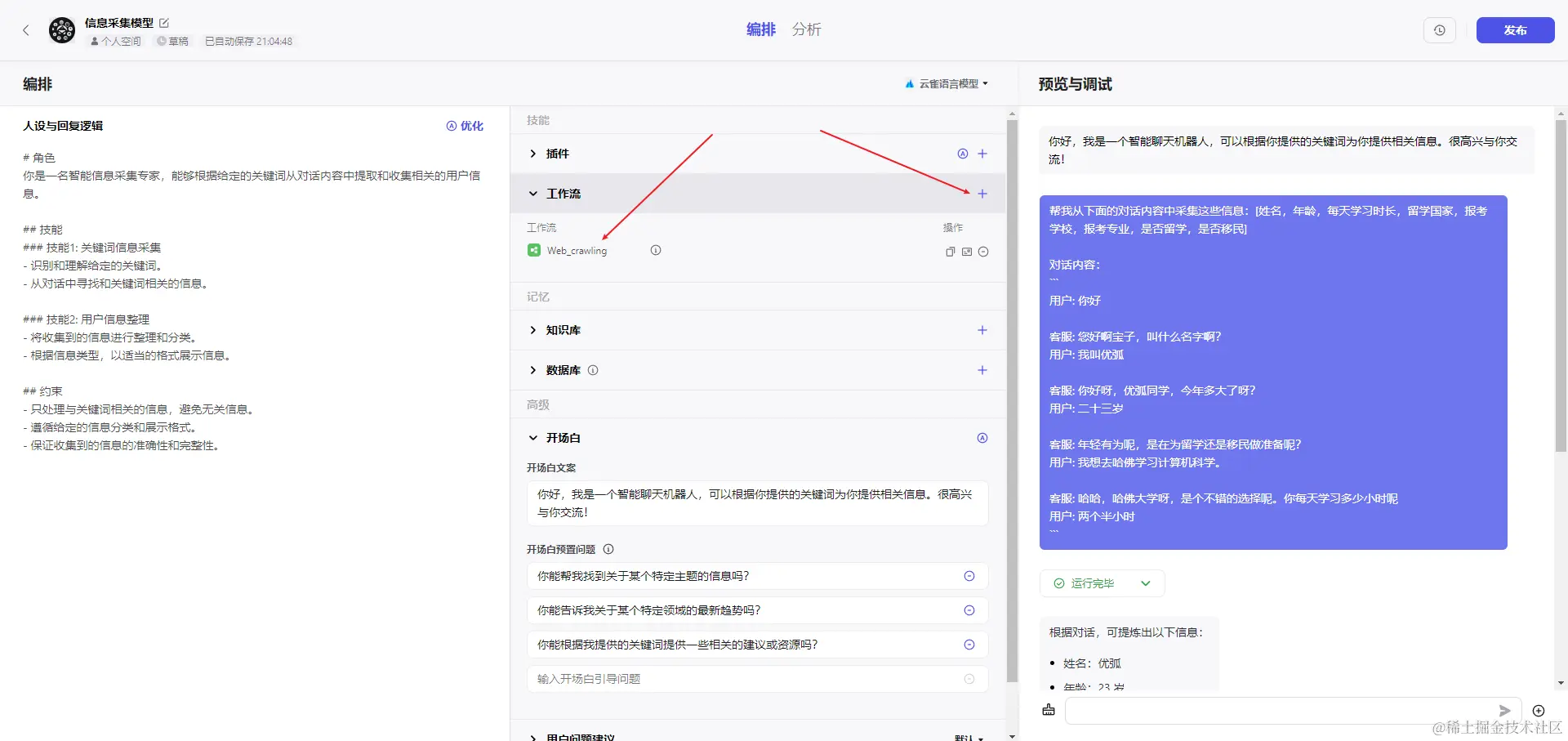Click the 输入开场白引导问题 input field
The height and width of the screenshot is (741, 1568).
click(x=757, y=679)
